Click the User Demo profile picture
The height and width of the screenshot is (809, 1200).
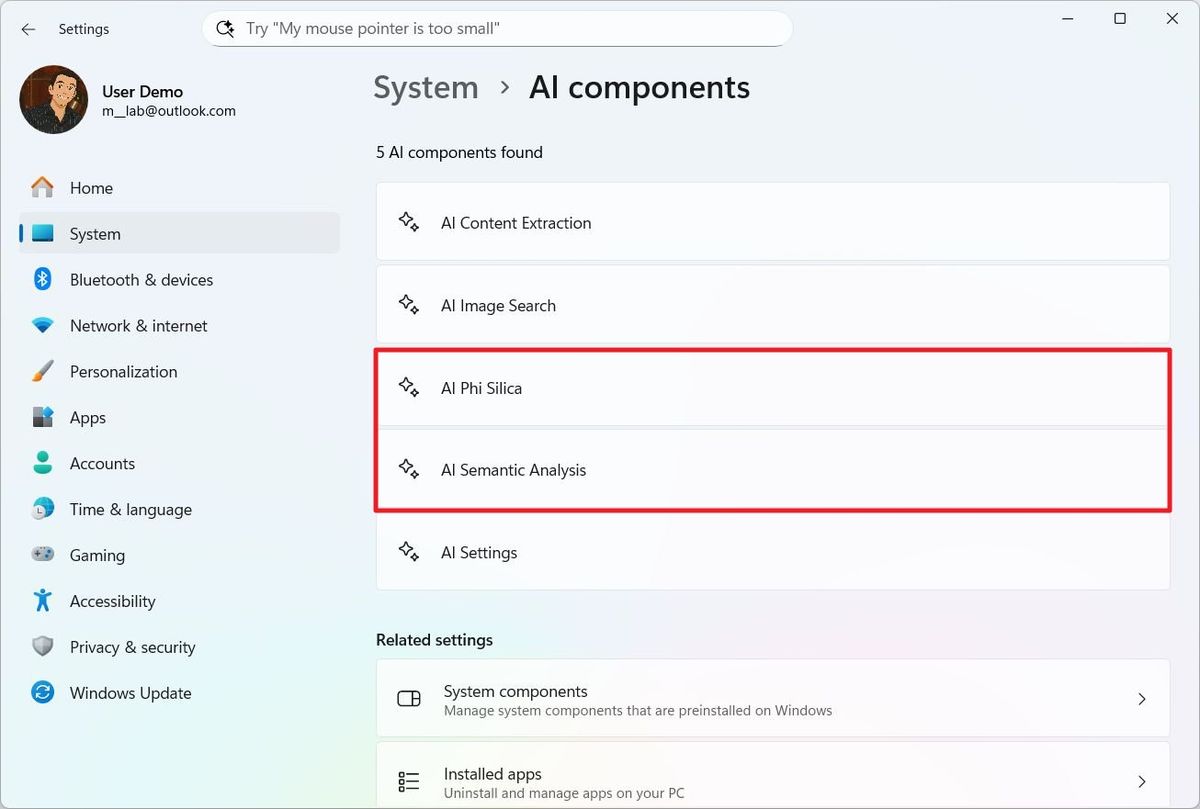click(53, 99)
